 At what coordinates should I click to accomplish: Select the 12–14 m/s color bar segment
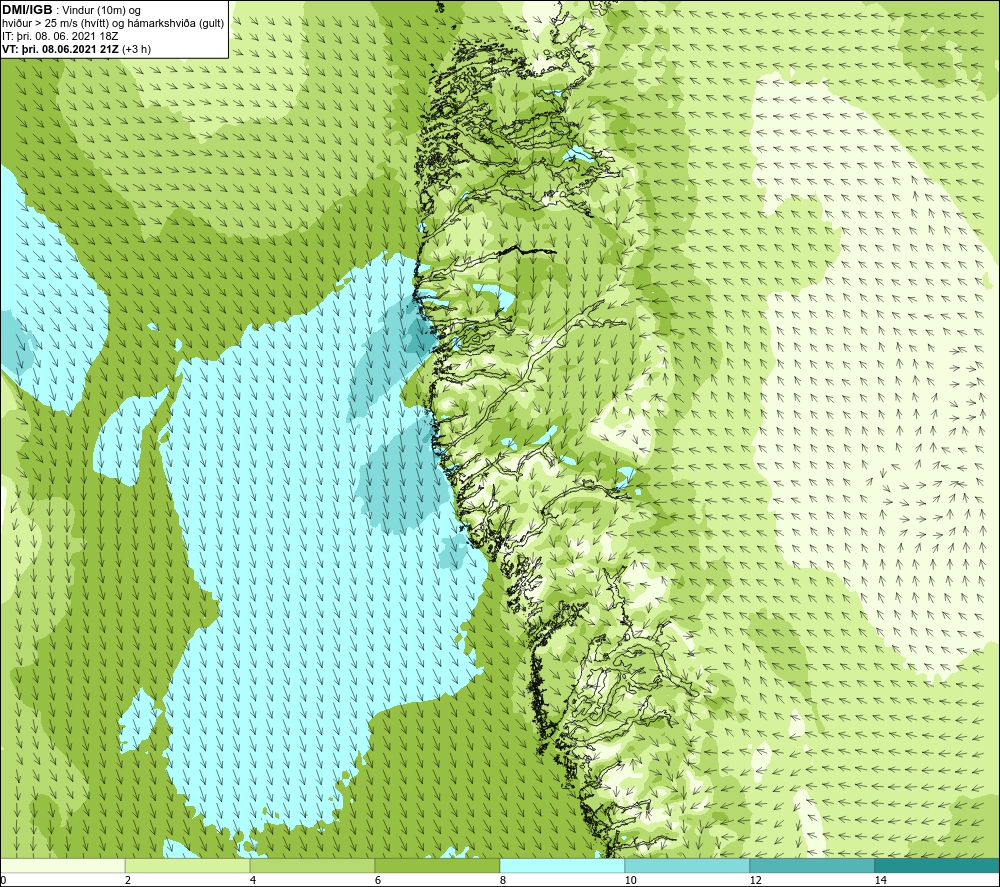[812, 865]
